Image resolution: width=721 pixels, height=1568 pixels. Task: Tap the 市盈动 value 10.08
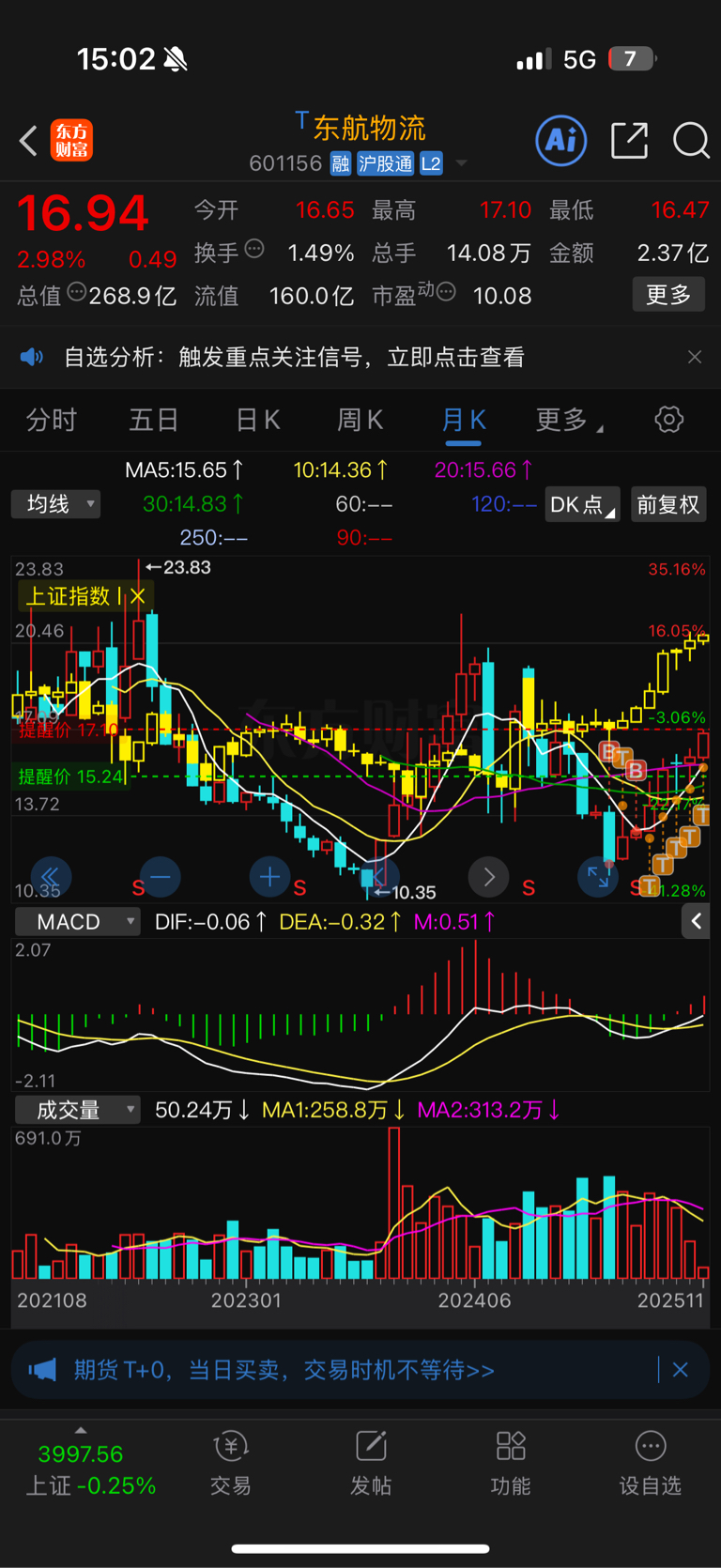(502, 296)
